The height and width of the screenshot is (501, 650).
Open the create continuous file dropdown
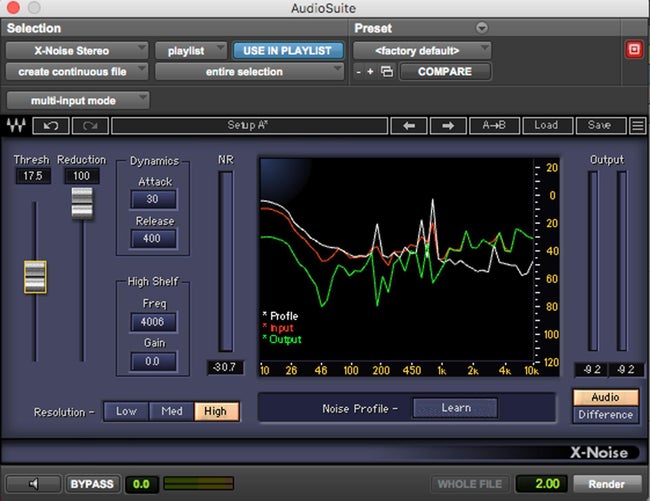pyautogui.click(x=76, y=72)
